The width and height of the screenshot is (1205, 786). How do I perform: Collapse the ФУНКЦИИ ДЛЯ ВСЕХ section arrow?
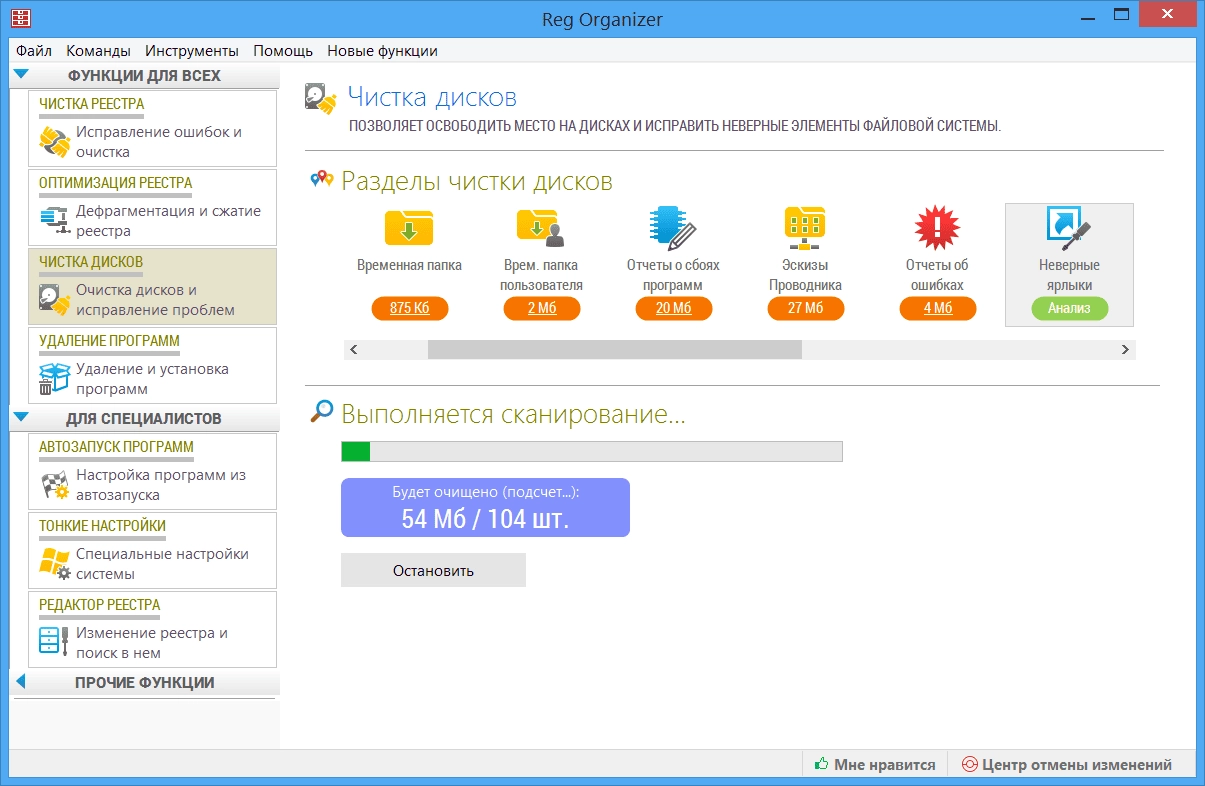[x=22, y=74]
